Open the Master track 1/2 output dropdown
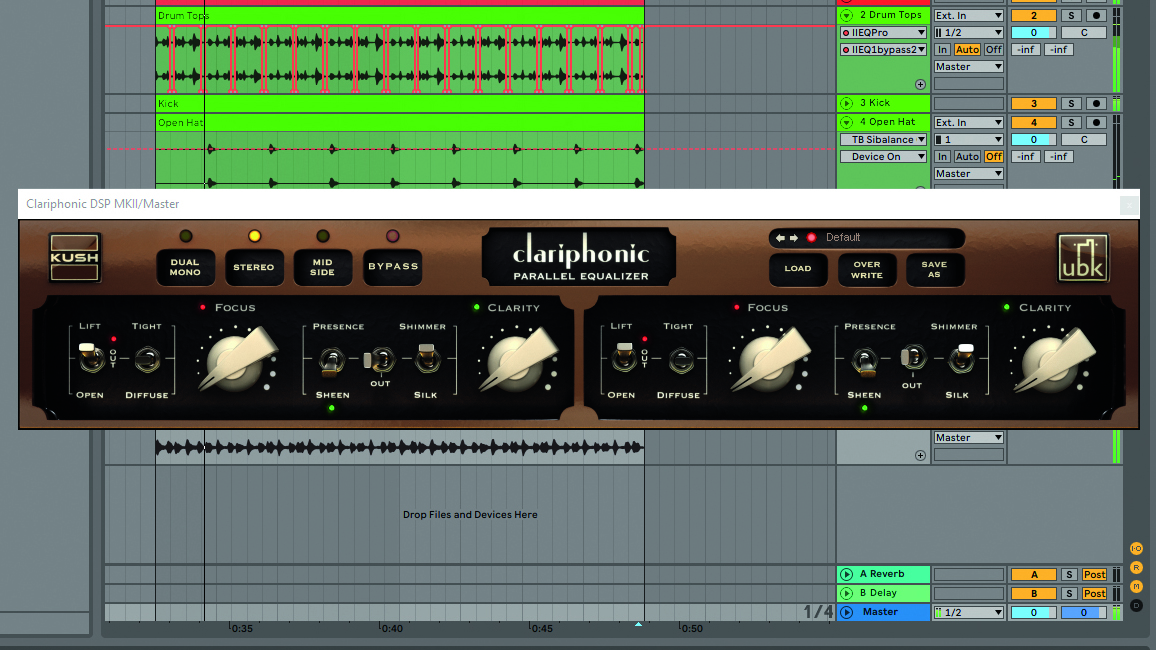The width and height of the screenshot is (1156, 650). tap(969, 612)
